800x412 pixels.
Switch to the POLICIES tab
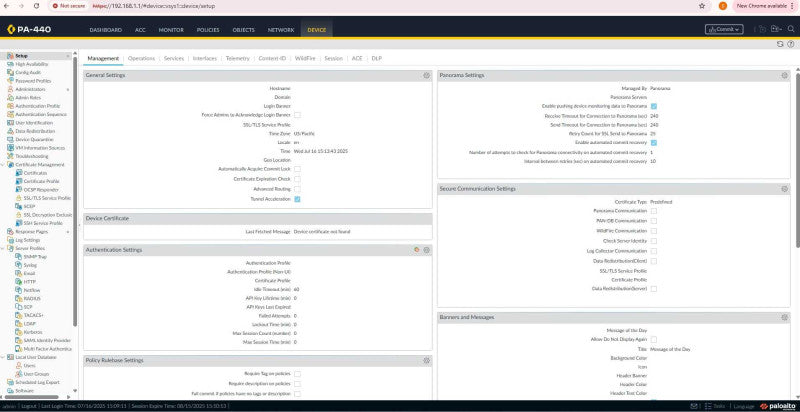click(x=208, y=30)
